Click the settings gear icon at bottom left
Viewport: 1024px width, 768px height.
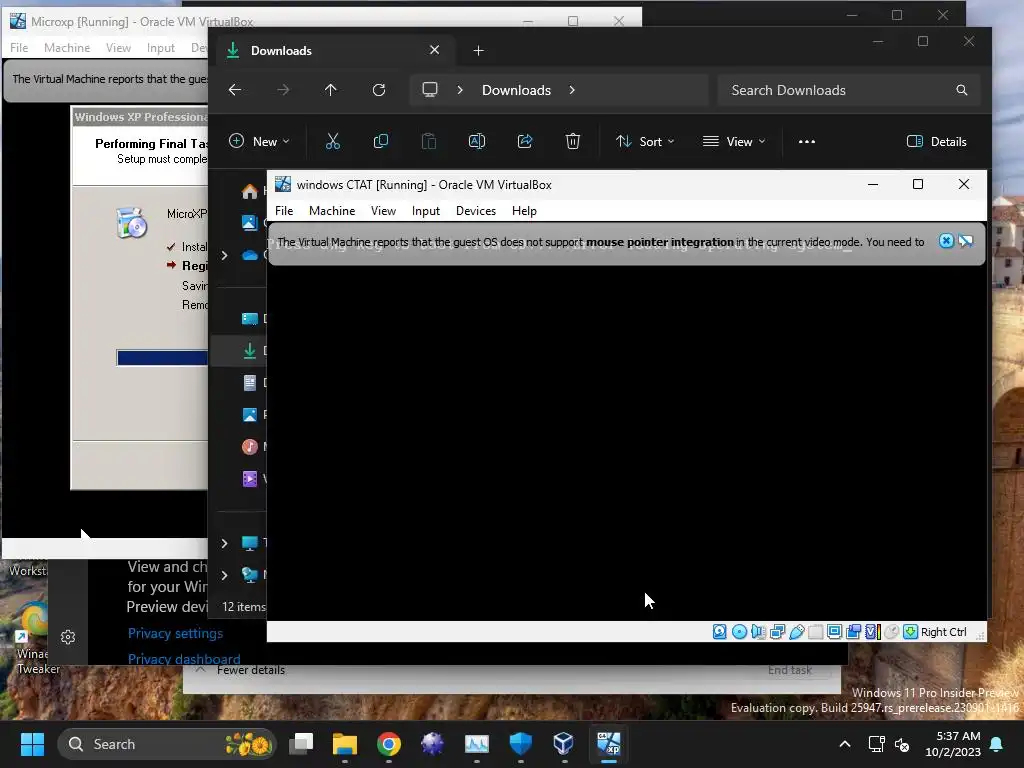pos(68,637)
